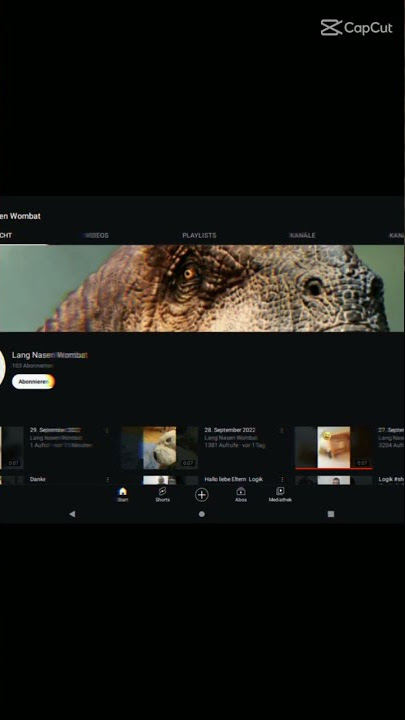Switch to the Videos tab

point(96,236)
